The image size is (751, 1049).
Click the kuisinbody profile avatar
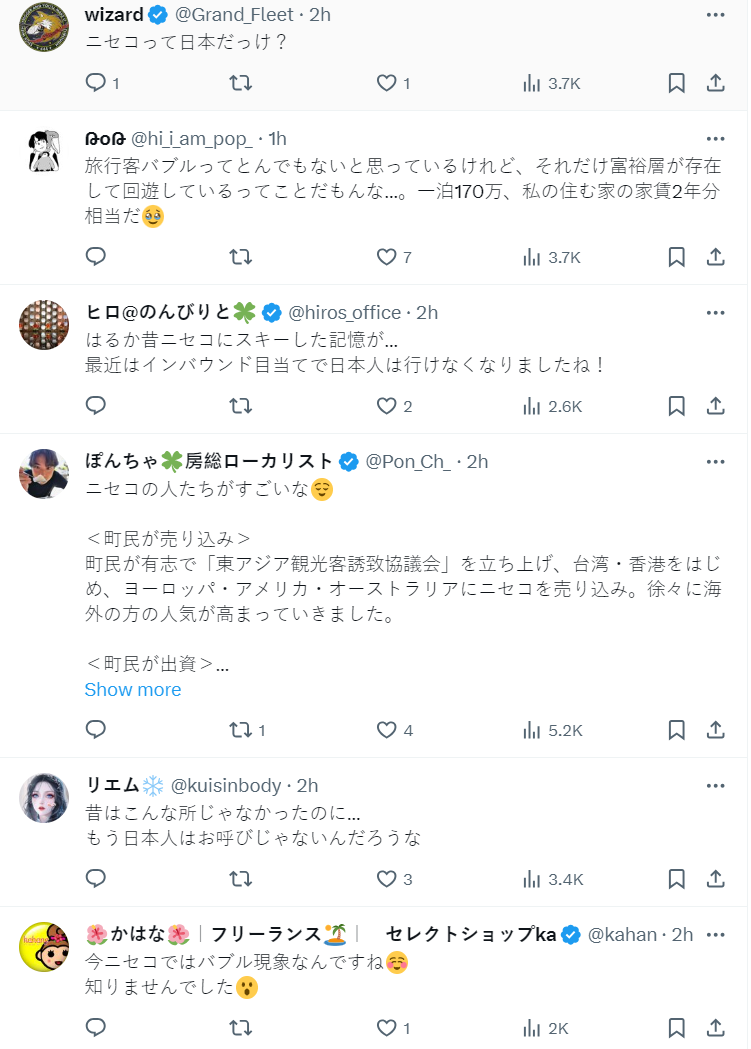click(45, 798)
